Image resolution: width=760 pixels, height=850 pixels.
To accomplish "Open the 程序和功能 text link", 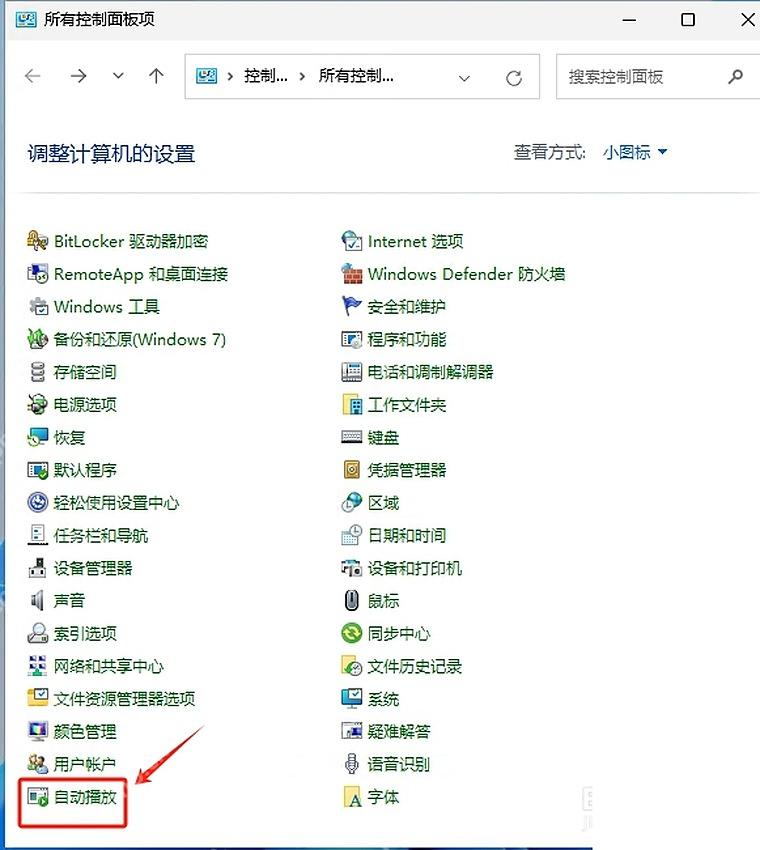I will pyautogui.click(x=407, y=339).
